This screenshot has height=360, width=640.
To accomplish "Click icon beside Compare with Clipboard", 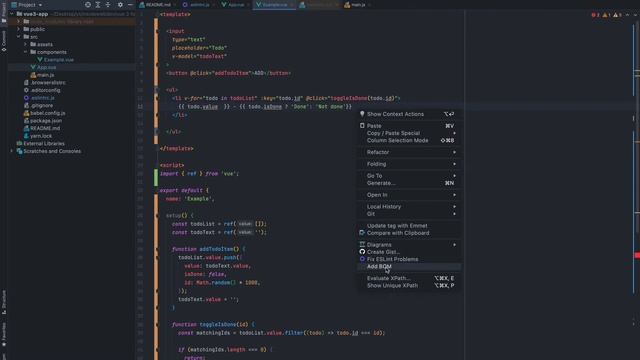I will tap(362, 233).
